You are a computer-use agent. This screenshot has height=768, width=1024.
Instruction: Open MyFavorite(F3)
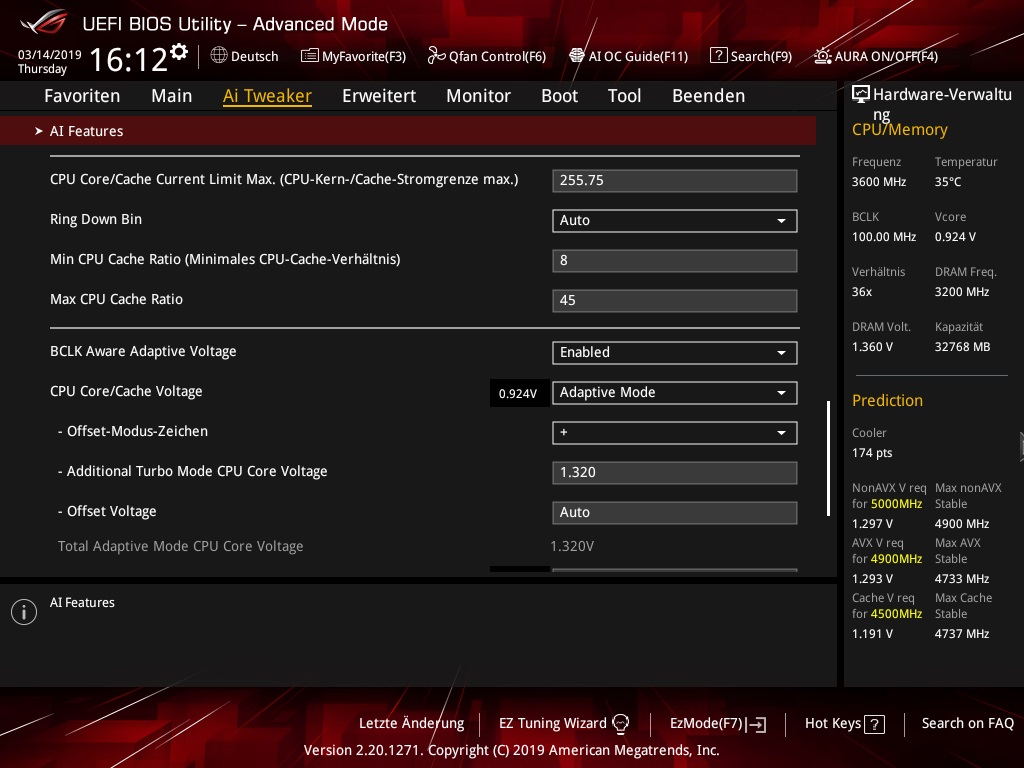click(353, 56)
